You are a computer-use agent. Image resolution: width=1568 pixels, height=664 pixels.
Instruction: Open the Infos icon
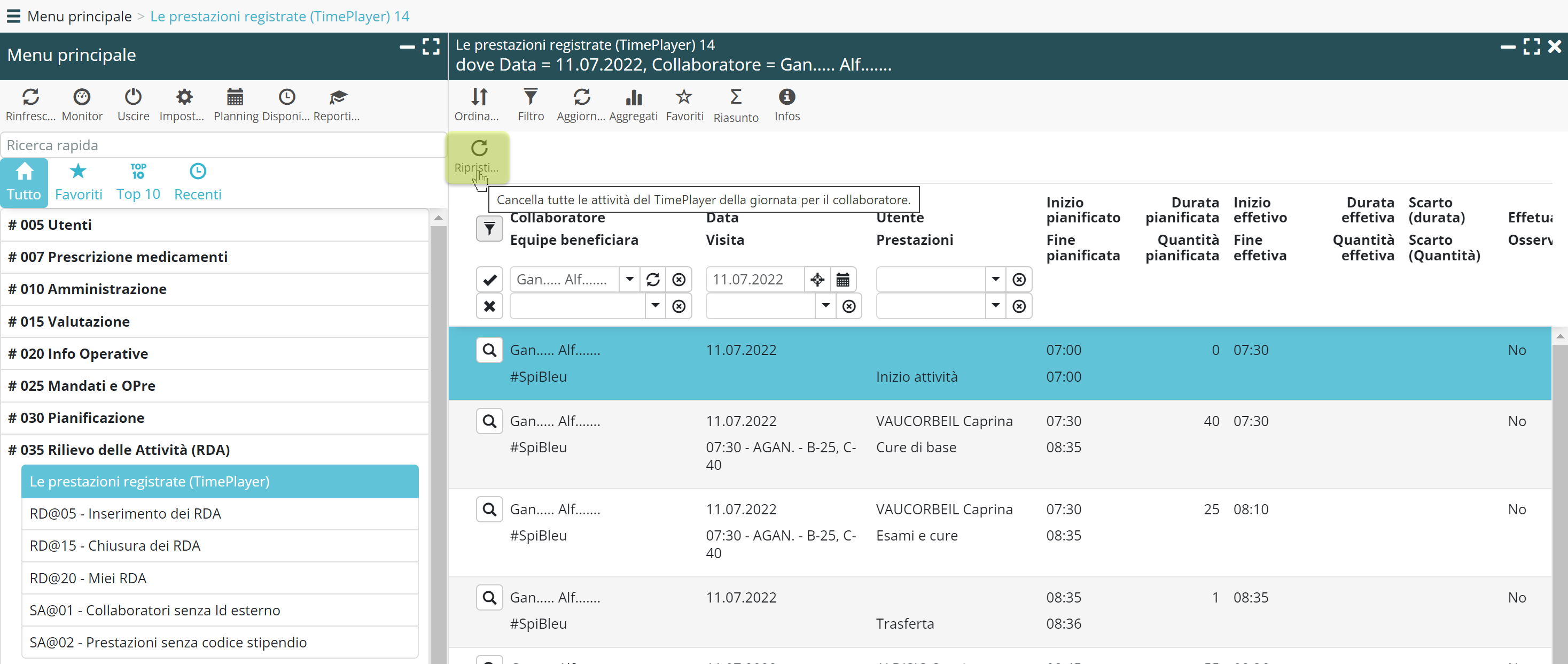coord(786,97)
